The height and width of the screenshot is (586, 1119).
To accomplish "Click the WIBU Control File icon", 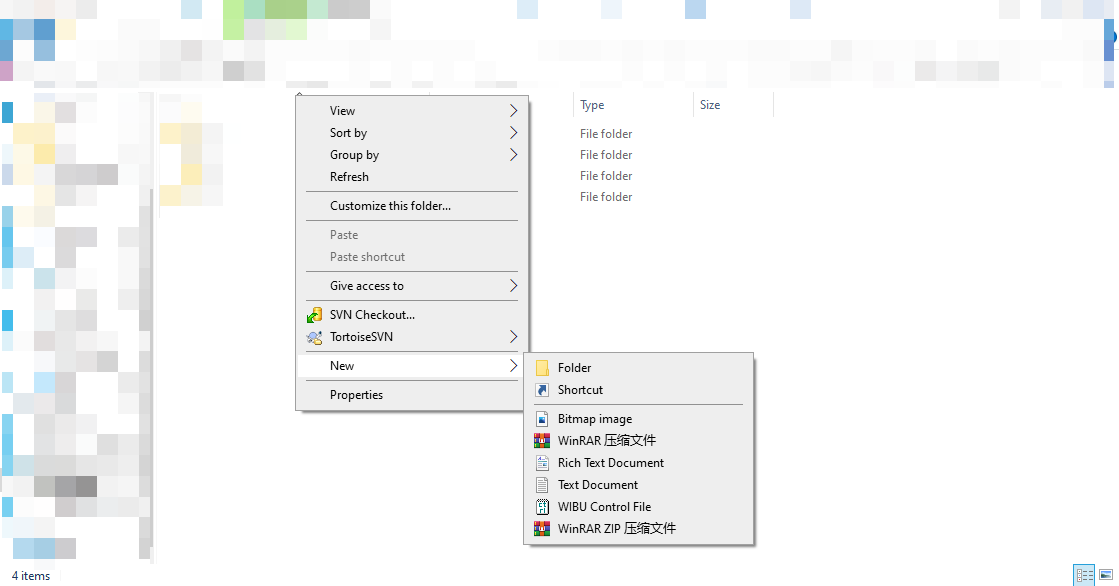I will click(x=542, y=507).
